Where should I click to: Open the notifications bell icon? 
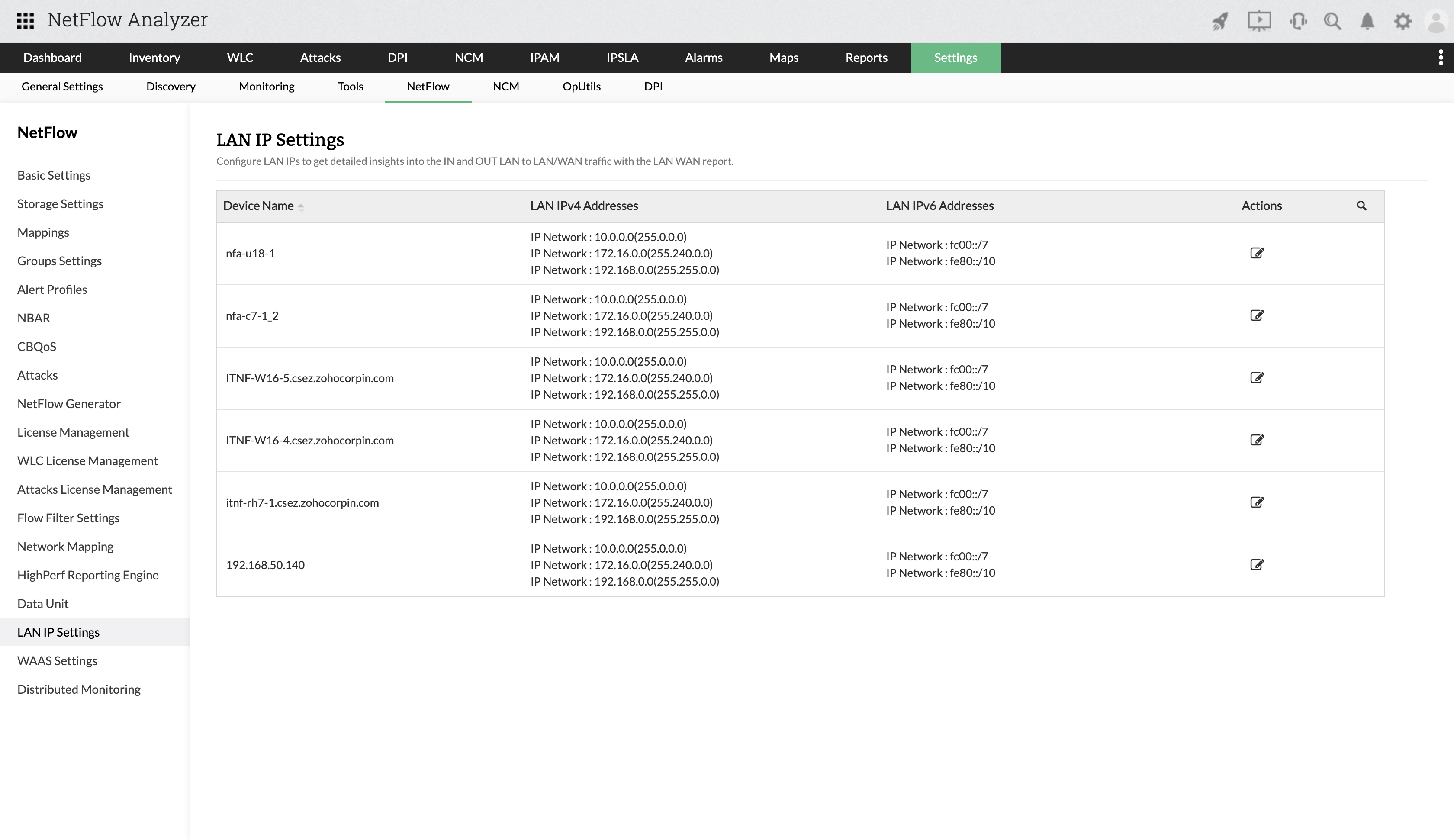[1367, 21]
